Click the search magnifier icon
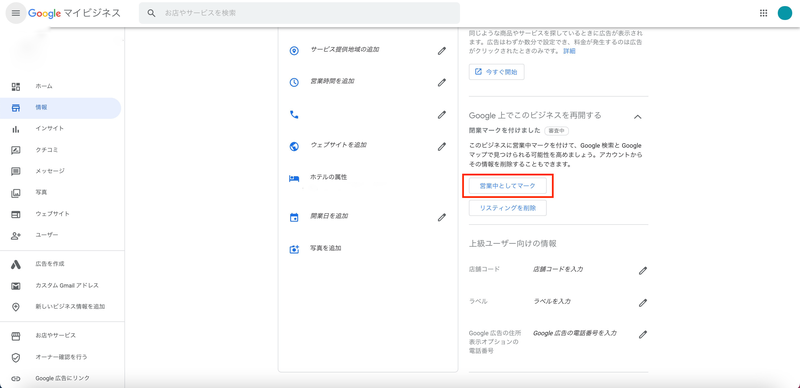Image resolution: width=800 pixels, height=388 pixels. (152, 13)
